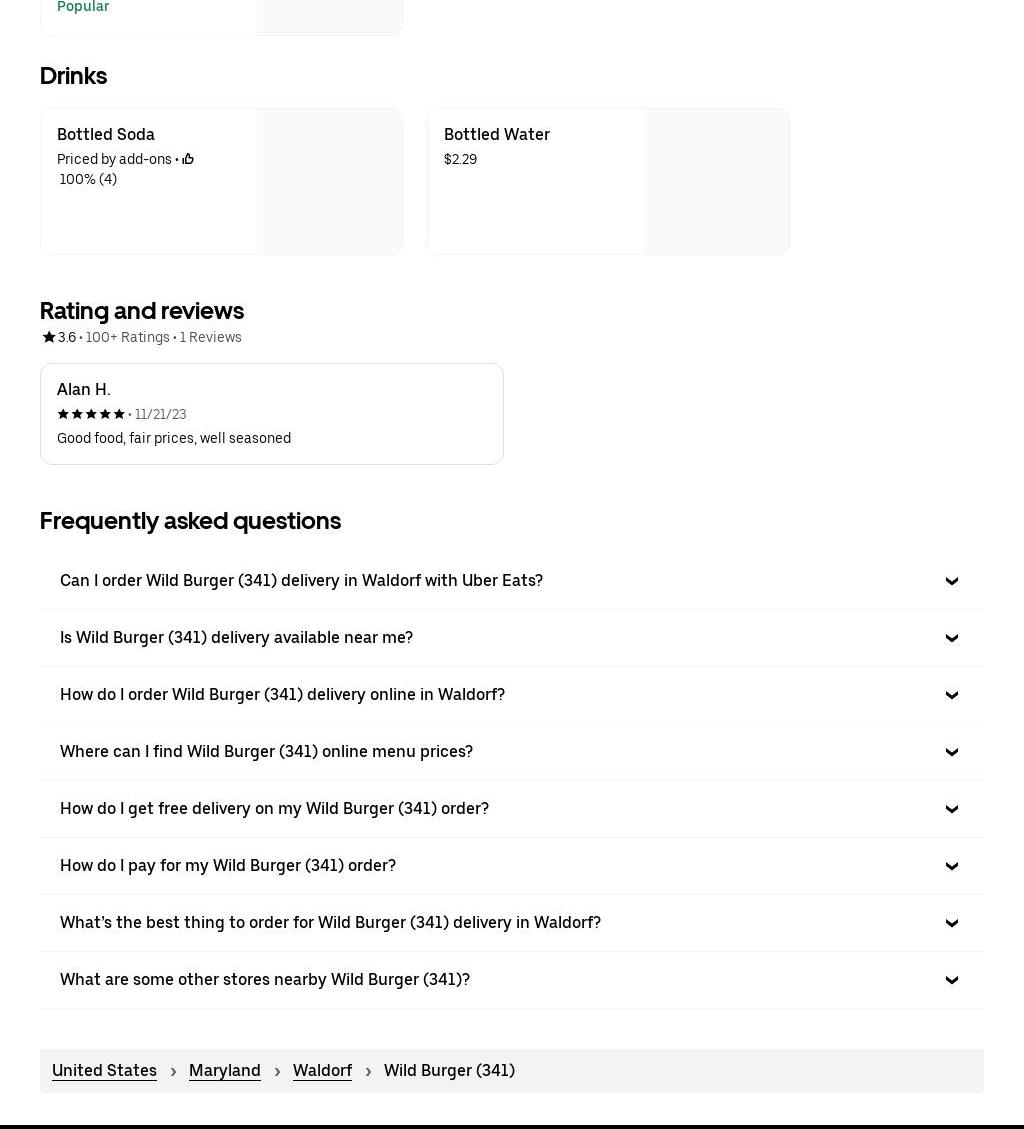Go to the Maryland breadcrumb link
The height and width of the screenshot is (1129, 1024).
click(x=225, y=1071)
